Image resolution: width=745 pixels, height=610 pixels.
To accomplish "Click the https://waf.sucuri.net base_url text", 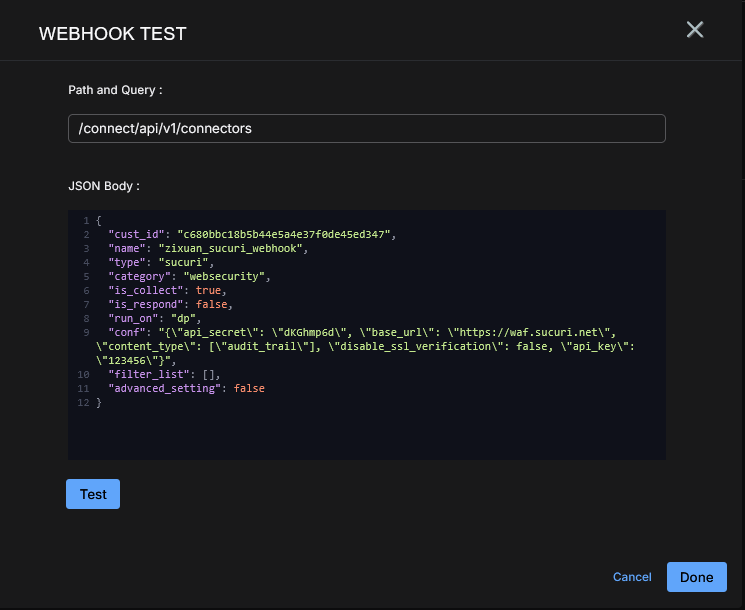I will [528, 333].
